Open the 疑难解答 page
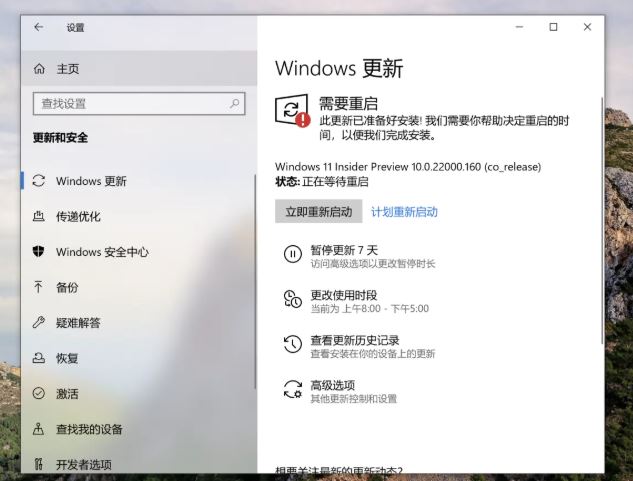 138,323
